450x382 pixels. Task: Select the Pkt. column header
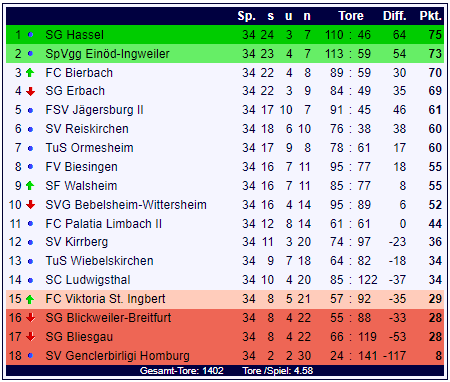pyautogui.click(x=430, y=16)
